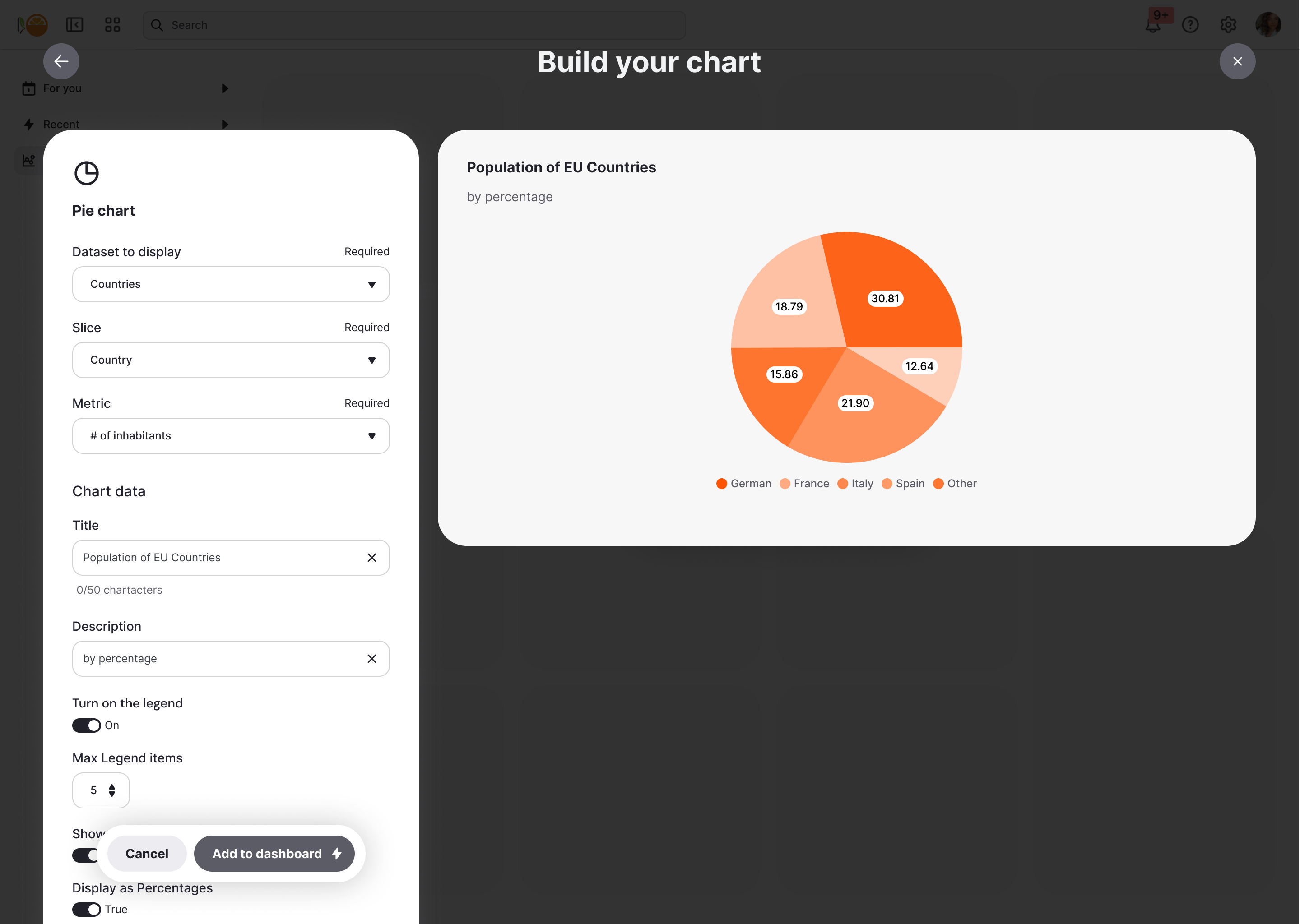This screenshot has width=1300, height=924.
Task: Click the notifications bell icon
Action: [1152, 25]
